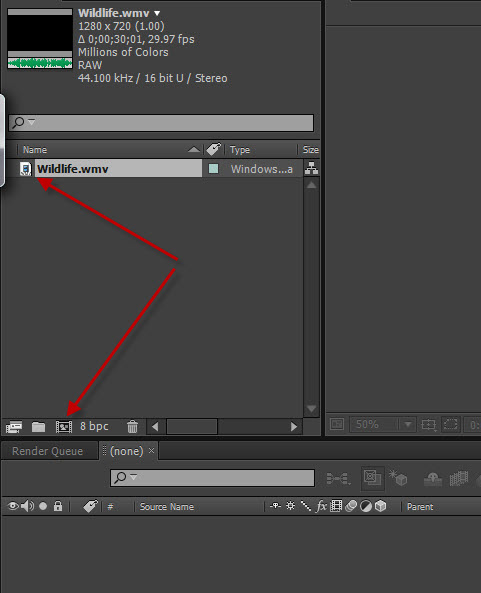This screenshot has width=481, height=593.
Task: Delete selected item with trash icon
Action: pyautogui.click(x=132, y=427)
